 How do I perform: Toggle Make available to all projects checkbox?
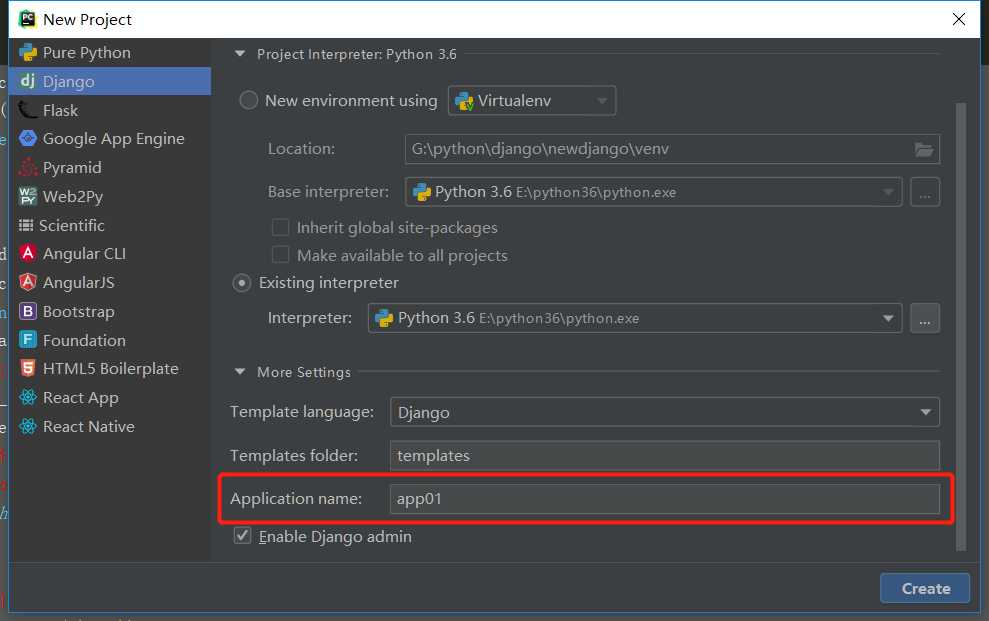[x=280, y=255]
